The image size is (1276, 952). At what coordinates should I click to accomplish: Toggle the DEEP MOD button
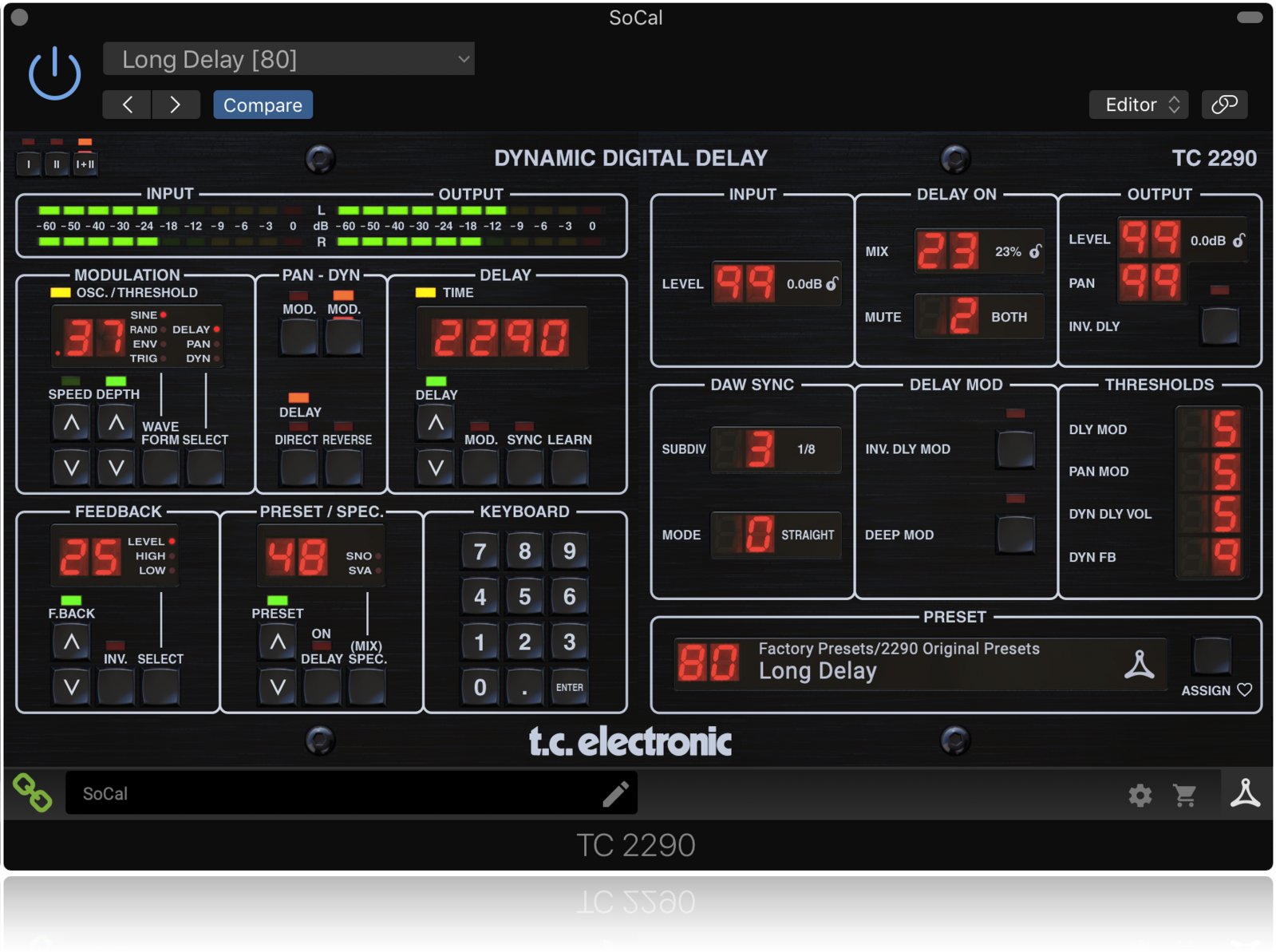[1016, 535]
